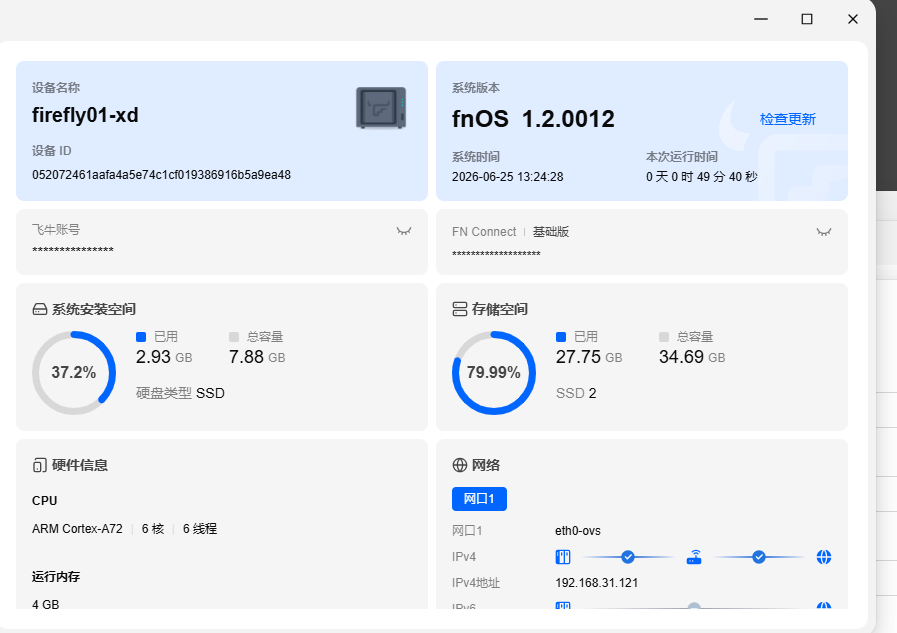Select the 网口1 tab
The width and height of the screenshot is (897, 633).
(479, 499)
